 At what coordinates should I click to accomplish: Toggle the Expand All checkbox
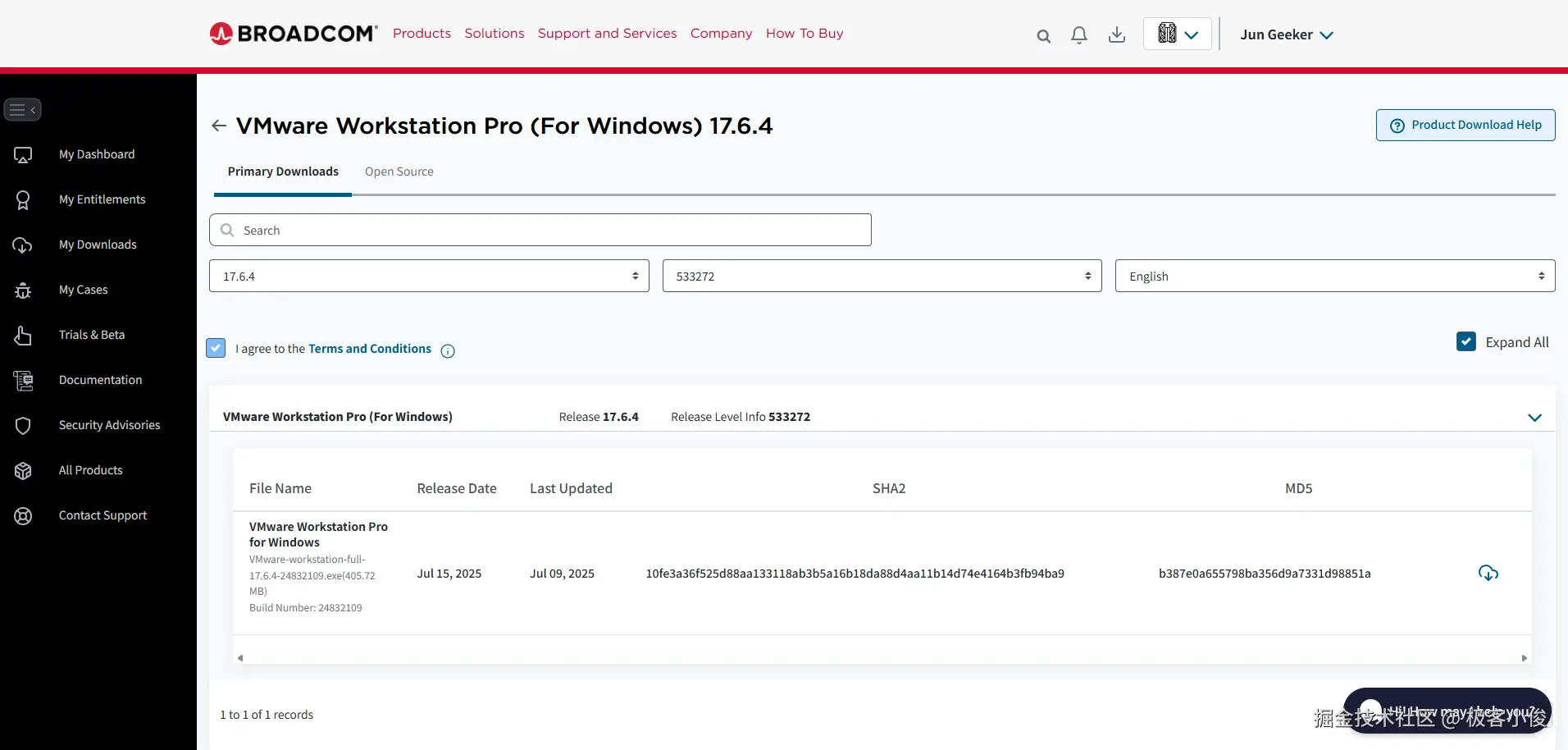click(1466, 341)
